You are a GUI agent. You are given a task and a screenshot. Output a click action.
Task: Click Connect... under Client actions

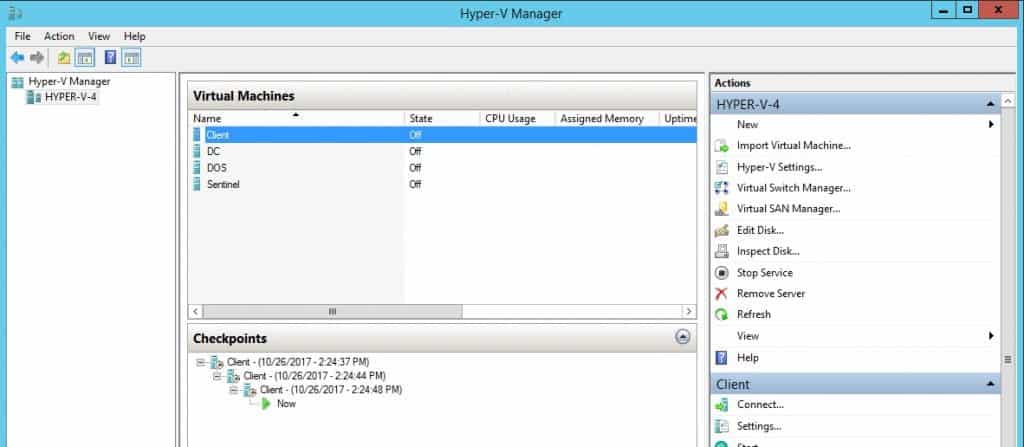(760, 405)
